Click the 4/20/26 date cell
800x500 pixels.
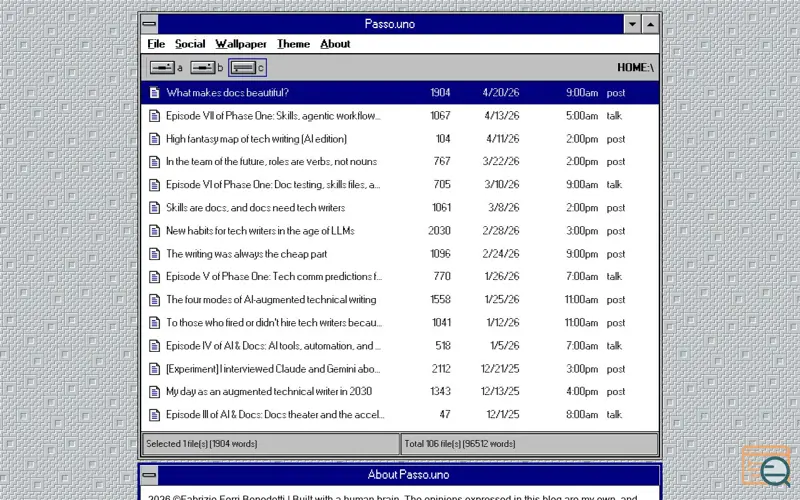pyautogui.click(x=501, y=93)
